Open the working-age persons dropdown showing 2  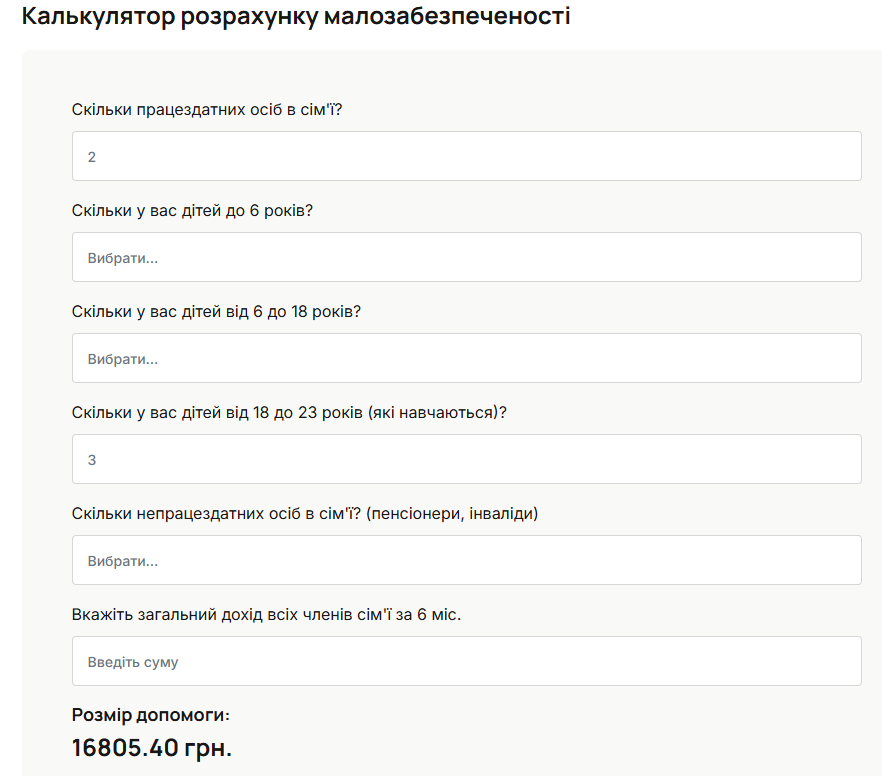[x=466, y=156]
